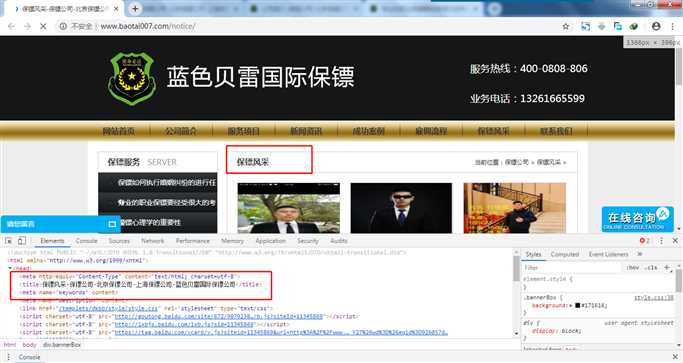Add new style rule with the plus icon
The width and height of the screenshot is (683, 363).
(666, 268)
